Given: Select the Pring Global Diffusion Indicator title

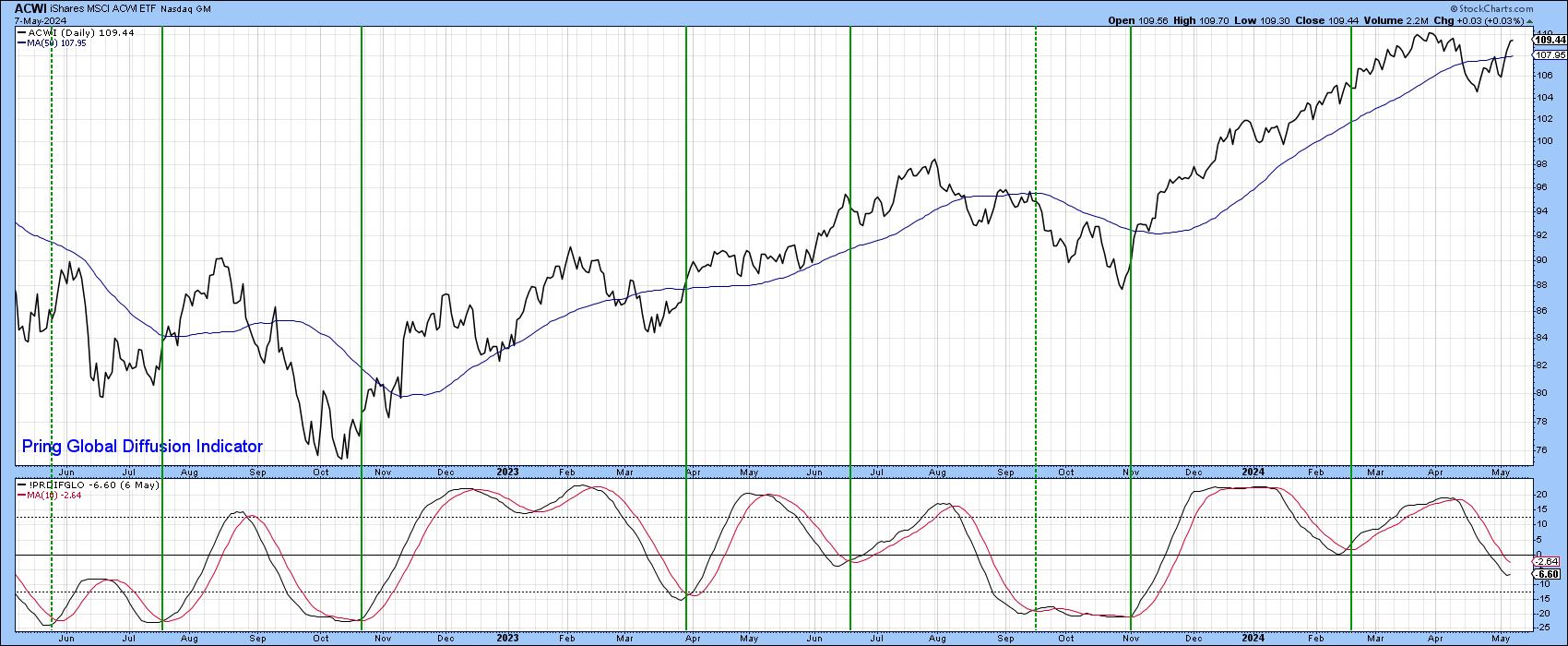Looking at the screenshot, I should coord(142,447).
